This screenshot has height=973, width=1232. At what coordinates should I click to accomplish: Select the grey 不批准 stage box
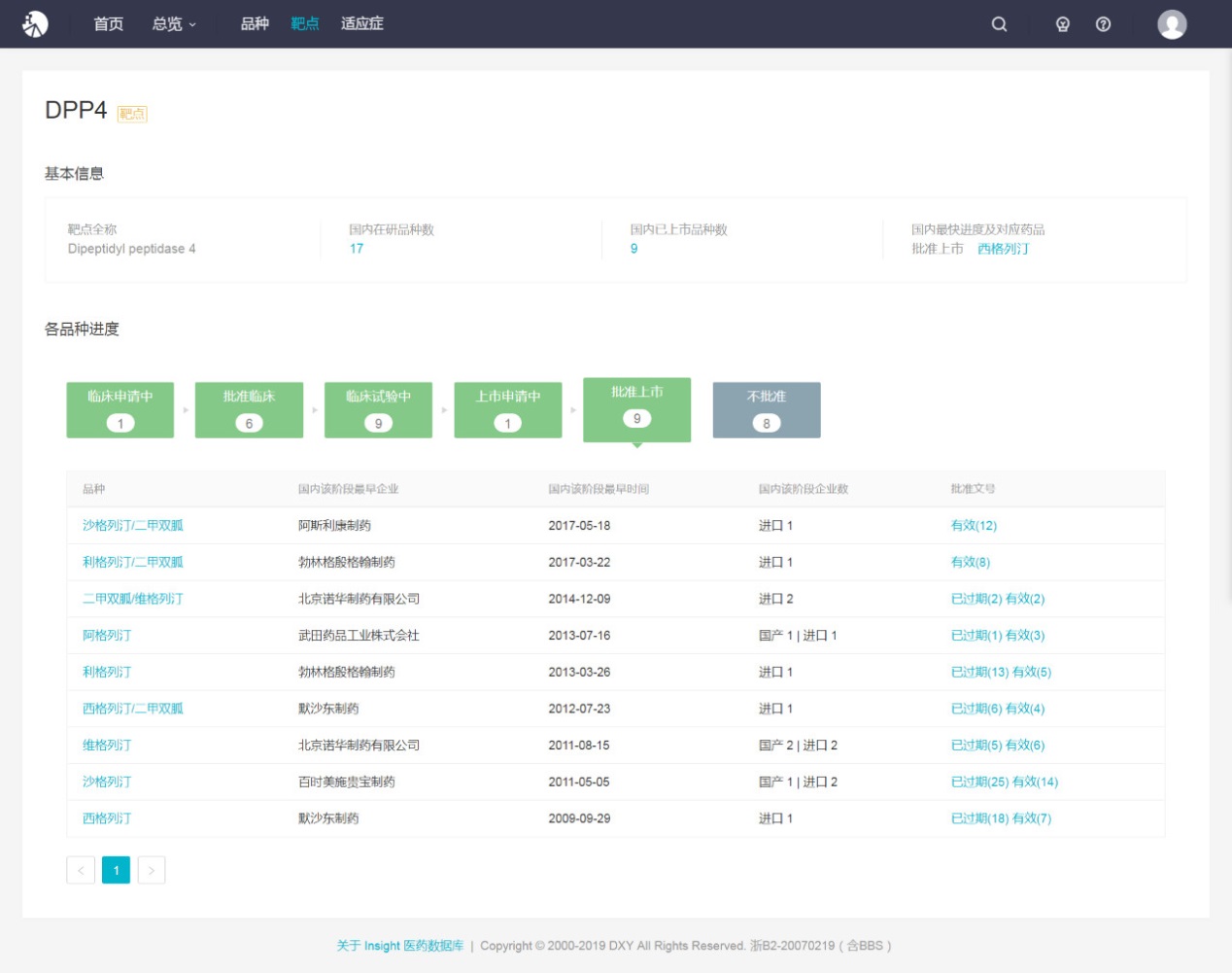[766, 409]
